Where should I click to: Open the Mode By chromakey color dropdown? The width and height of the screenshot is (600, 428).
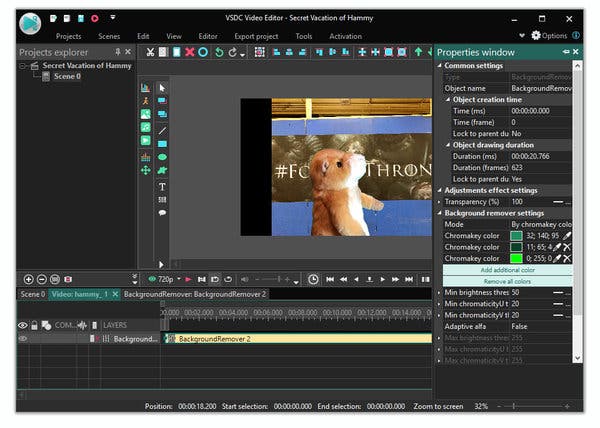pos(541,225)
